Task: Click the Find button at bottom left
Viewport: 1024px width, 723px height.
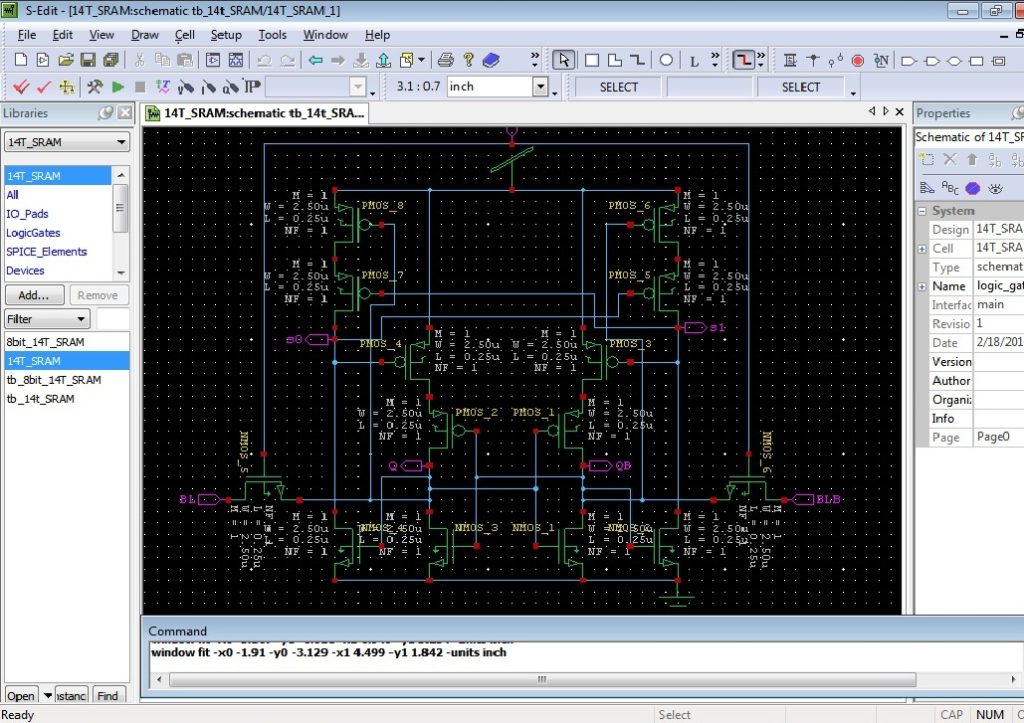Action: (108, 696)
